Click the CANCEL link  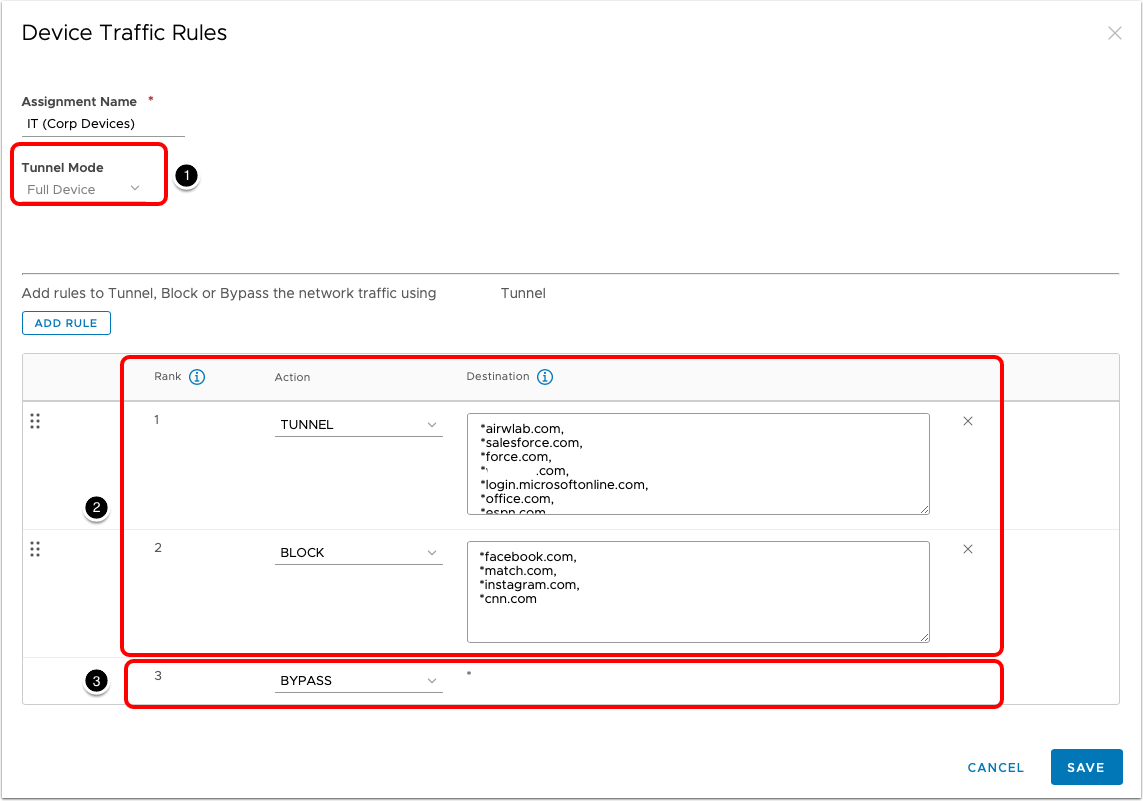[995, 768]
